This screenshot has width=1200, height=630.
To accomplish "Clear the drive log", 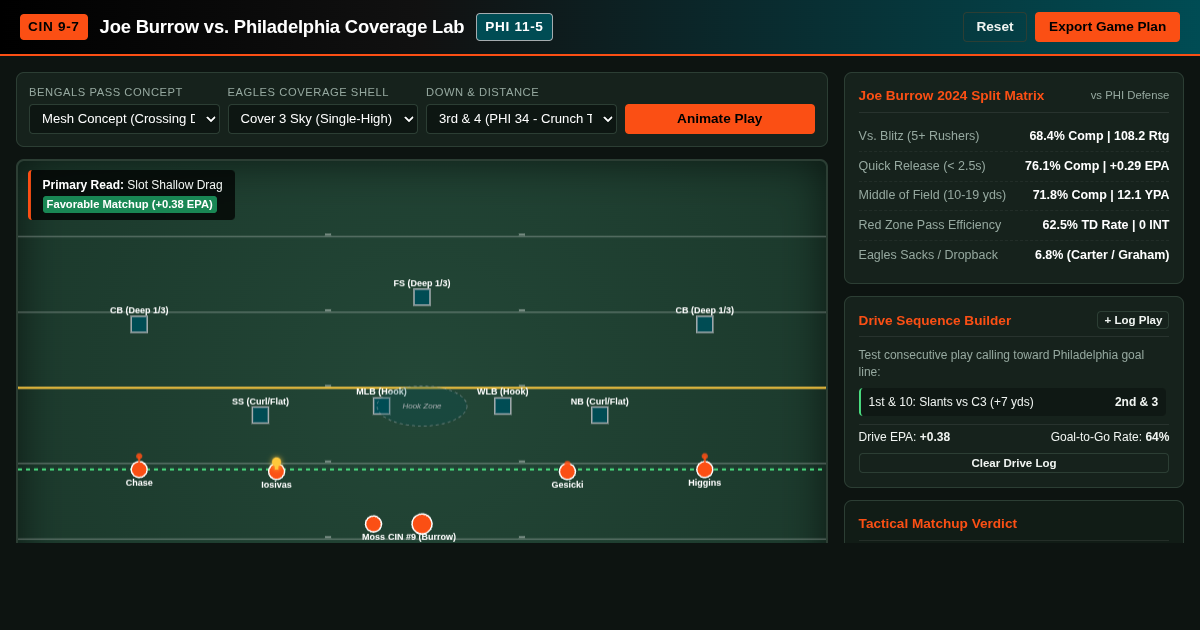I will [1014, 463].
